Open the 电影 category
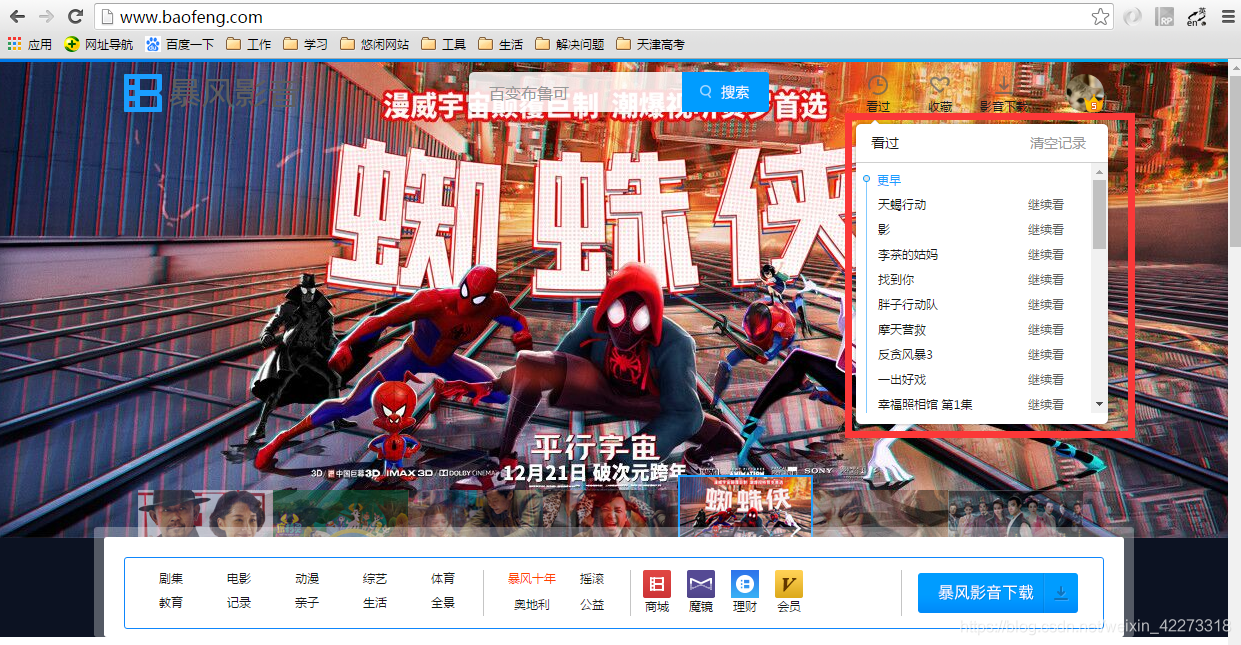This screenshot has width=1241, height=645. coord(239,579)
